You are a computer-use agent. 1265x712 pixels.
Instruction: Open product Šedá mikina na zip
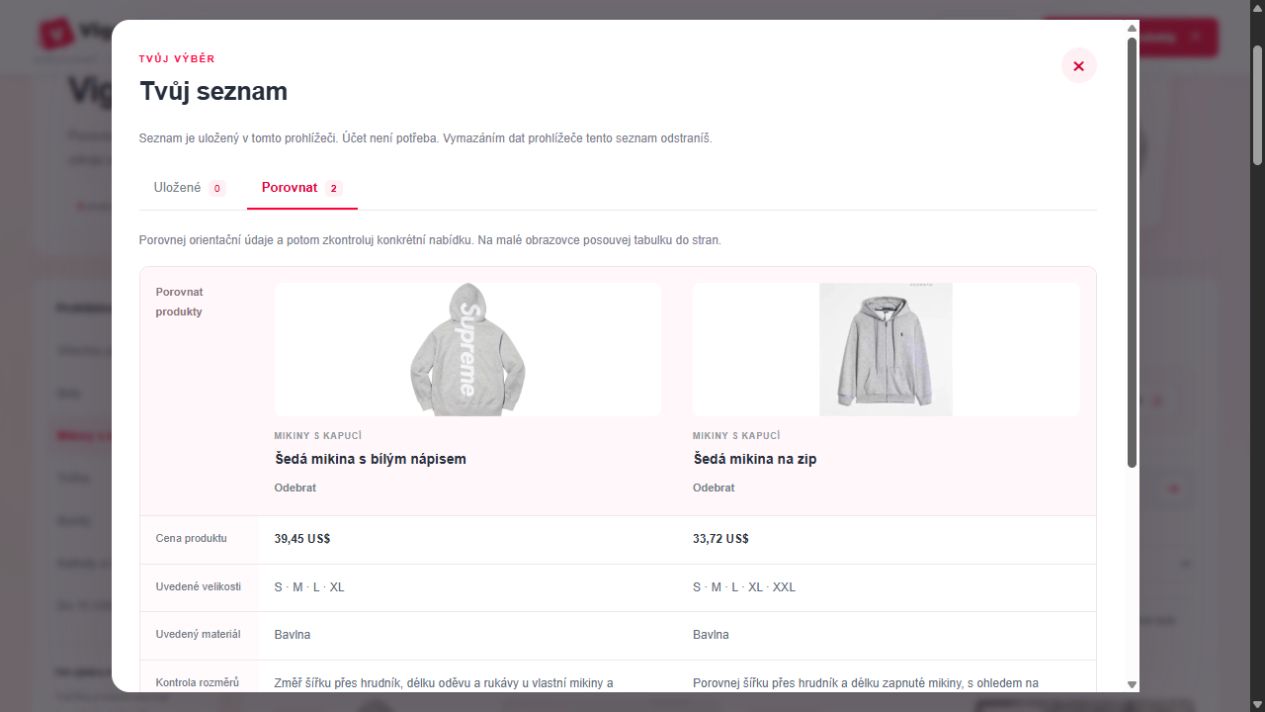[755, 459]
